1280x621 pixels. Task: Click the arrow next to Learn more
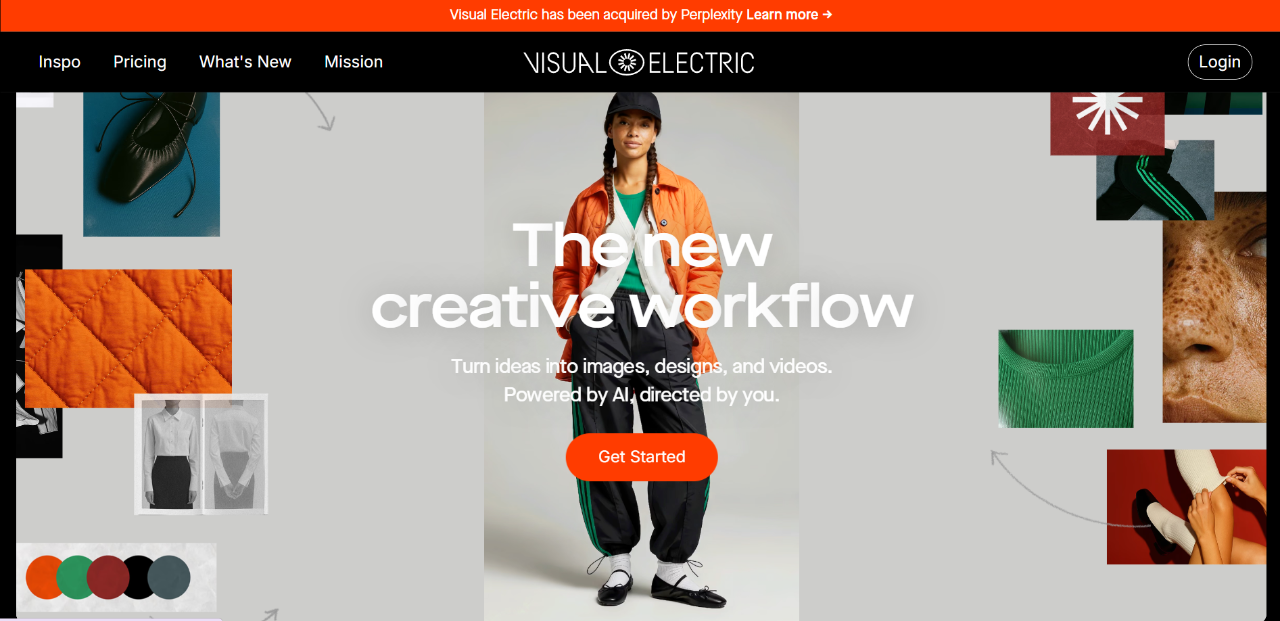click(x=827, y=15)
